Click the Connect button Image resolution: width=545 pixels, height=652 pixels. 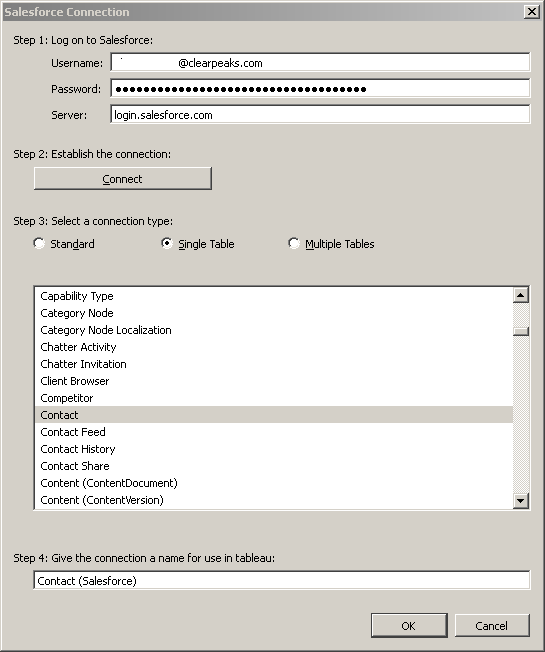(x=123, y=179)
